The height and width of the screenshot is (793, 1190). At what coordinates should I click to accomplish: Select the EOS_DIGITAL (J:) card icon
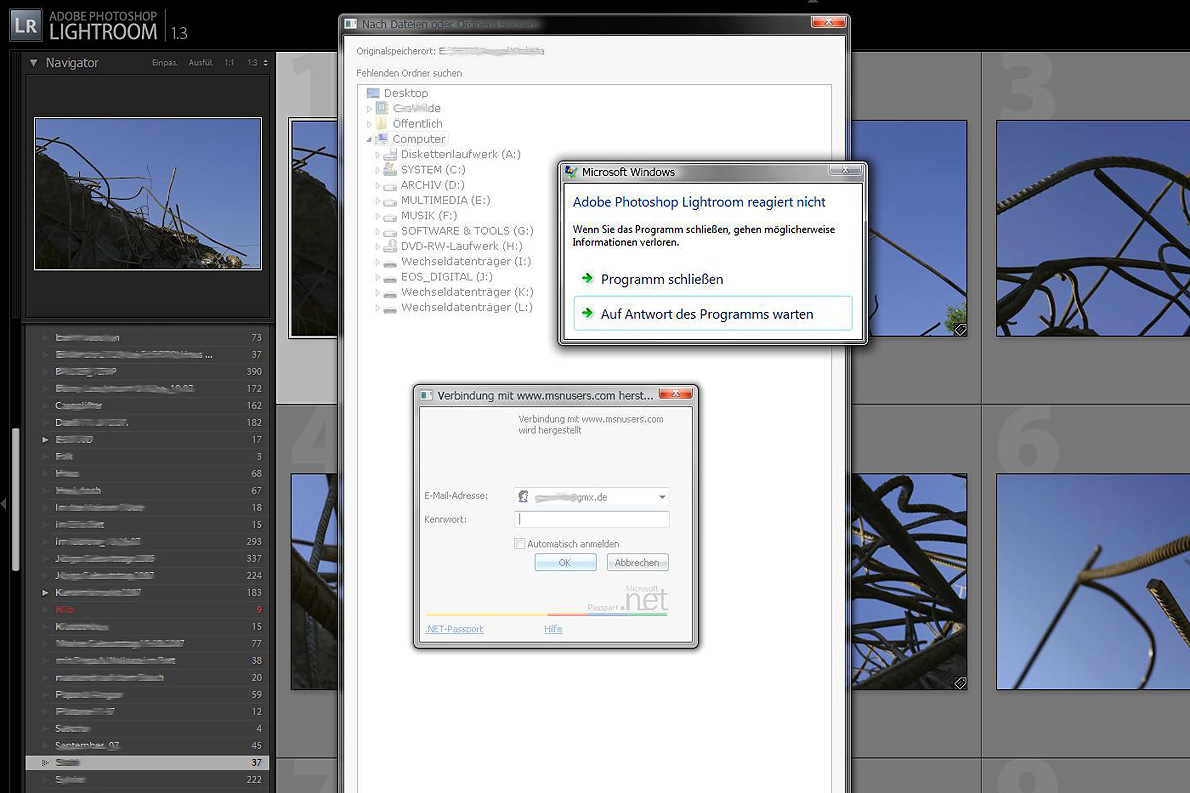pos(390,278)
